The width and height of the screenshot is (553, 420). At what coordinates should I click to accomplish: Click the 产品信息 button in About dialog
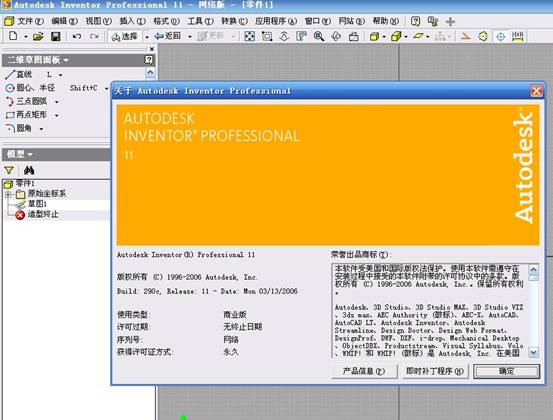[x=364, y=371]
